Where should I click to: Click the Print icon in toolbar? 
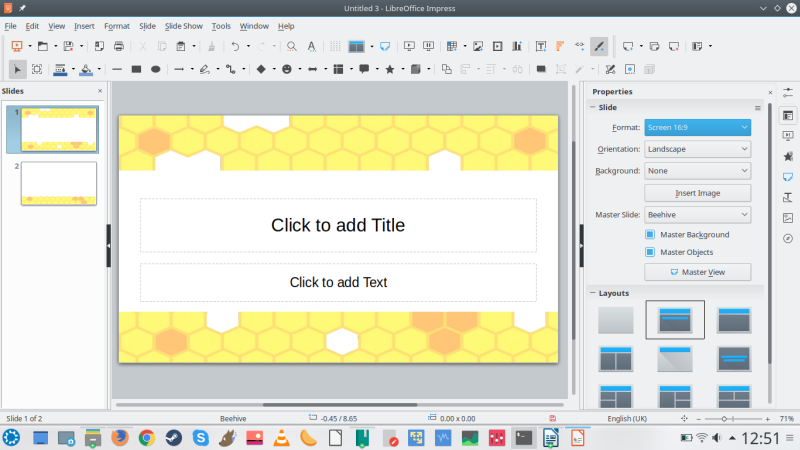[x=119, y=46]
